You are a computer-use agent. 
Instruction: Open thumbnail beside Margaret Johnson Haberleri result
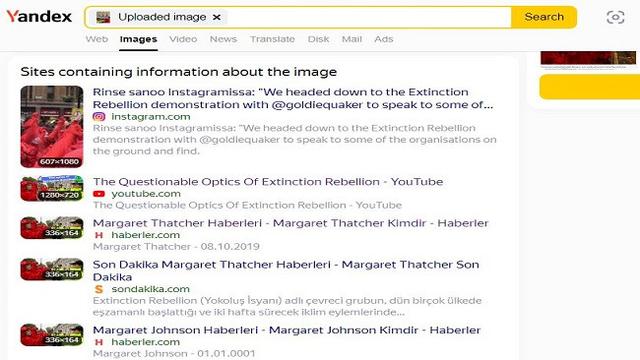pos(52,335)
